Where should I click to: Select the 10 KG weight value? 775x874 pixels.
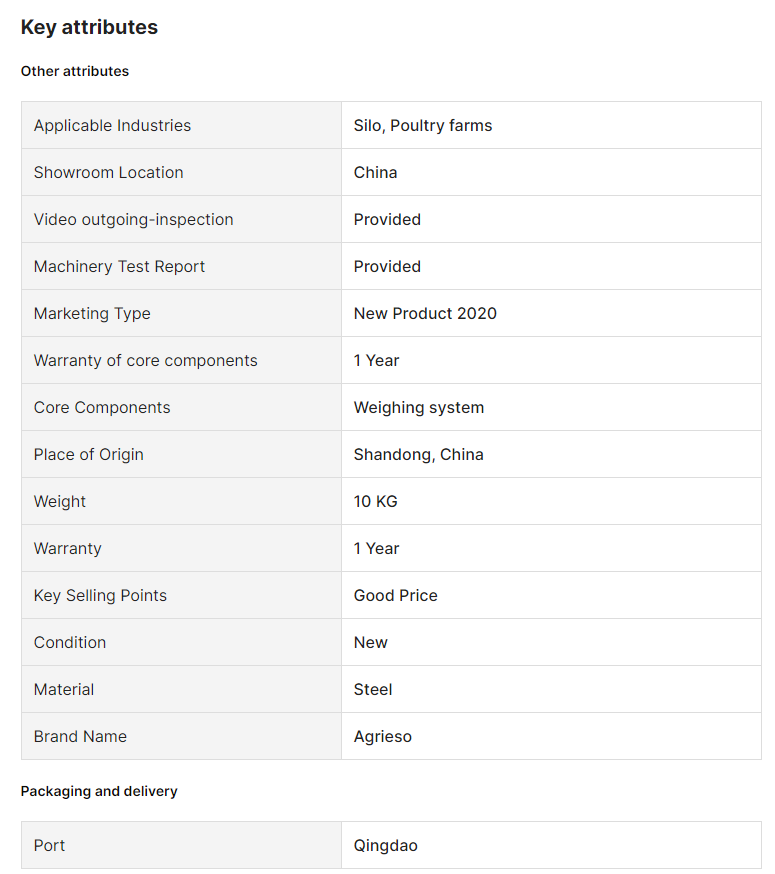[x=375, y=502]
